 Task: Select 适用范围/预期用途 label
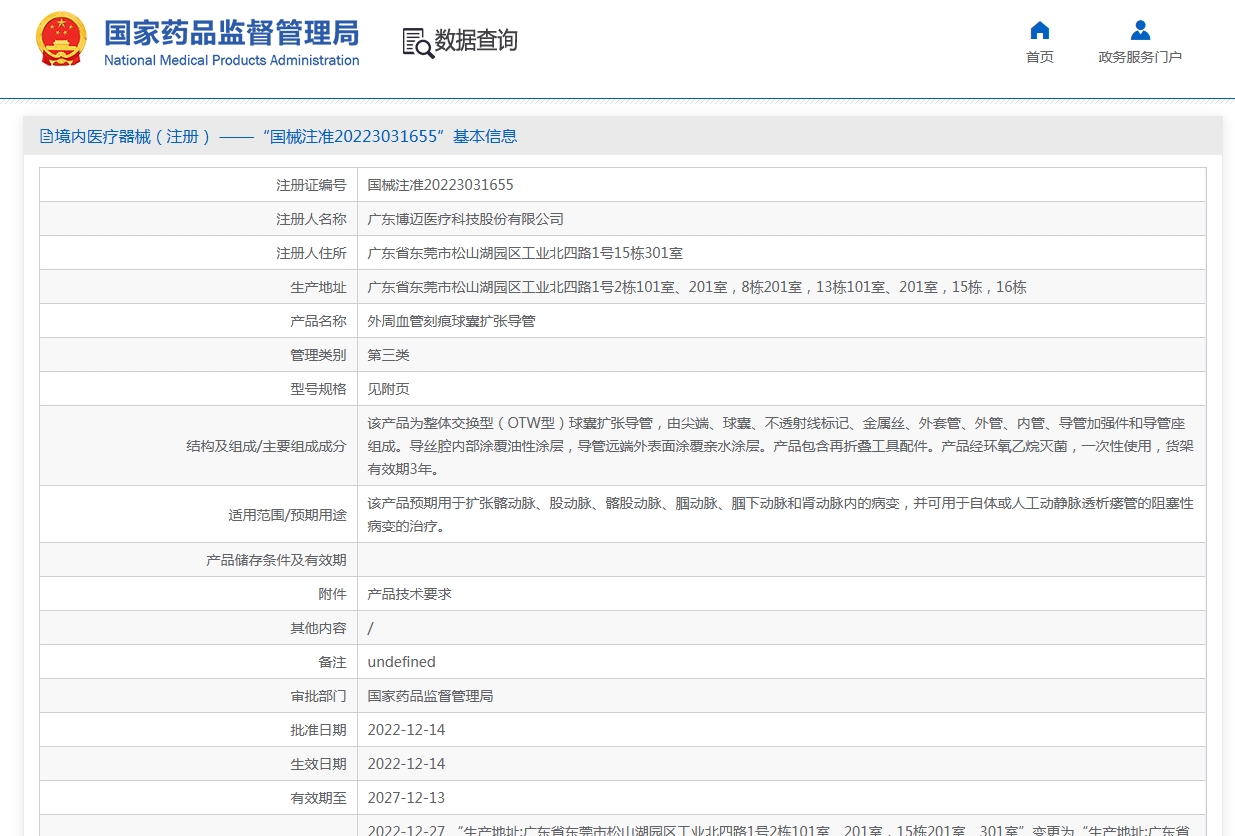(x=287, y=515)
